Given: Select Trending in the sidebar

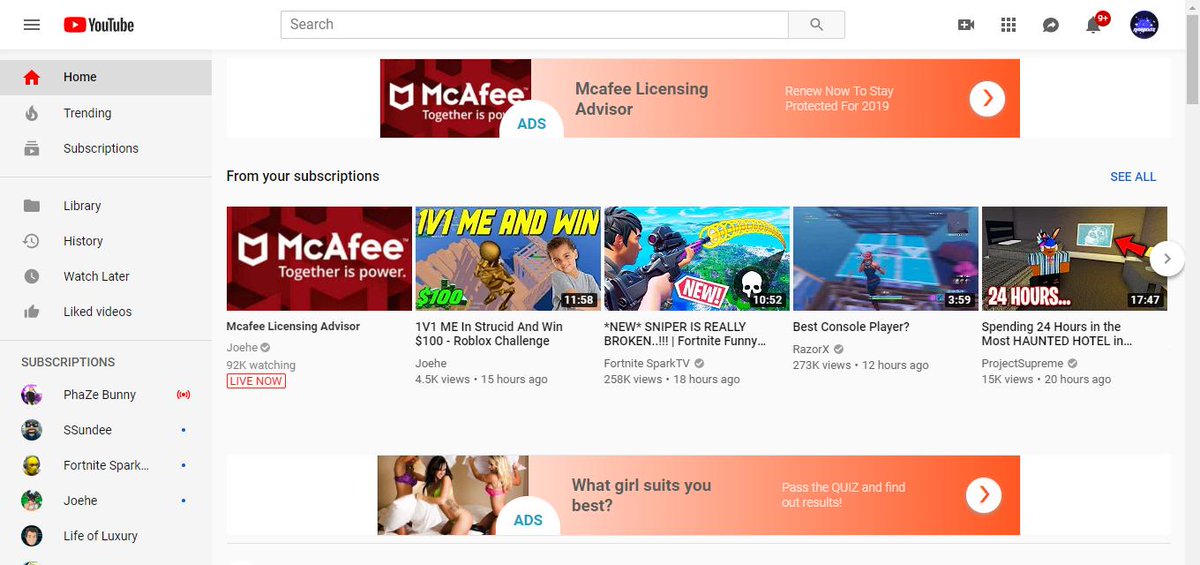Looking at the screenshot, I should [x=106, y=113].
